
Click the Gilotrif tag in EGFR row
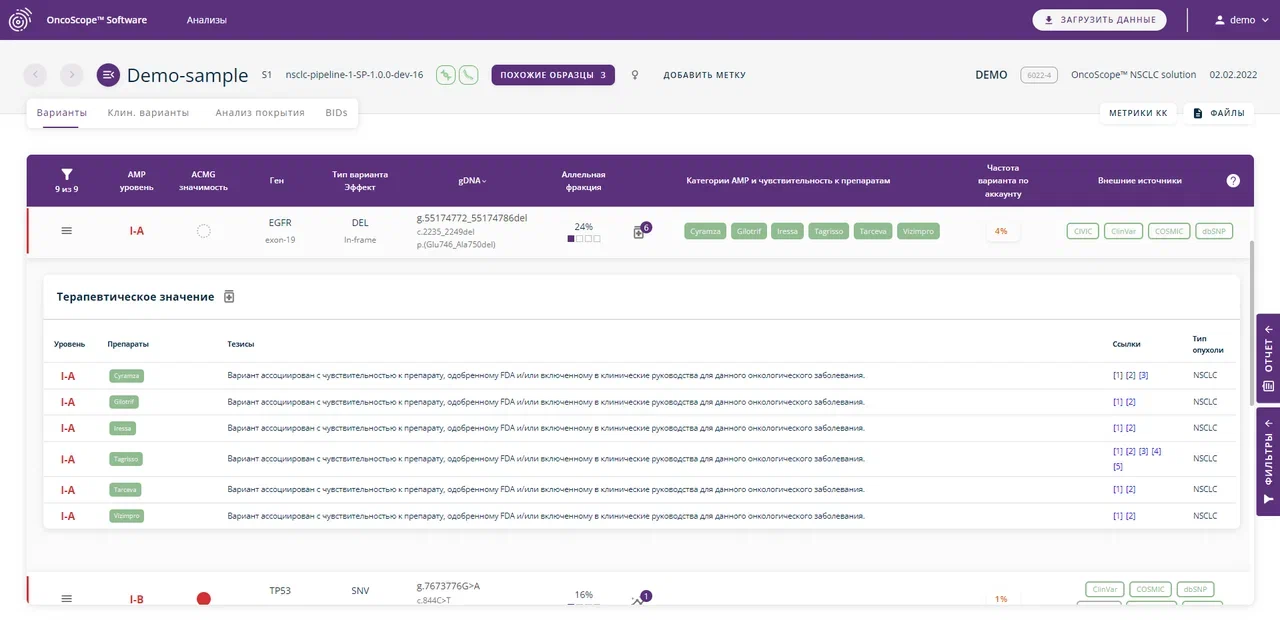(x=750, y=231)
